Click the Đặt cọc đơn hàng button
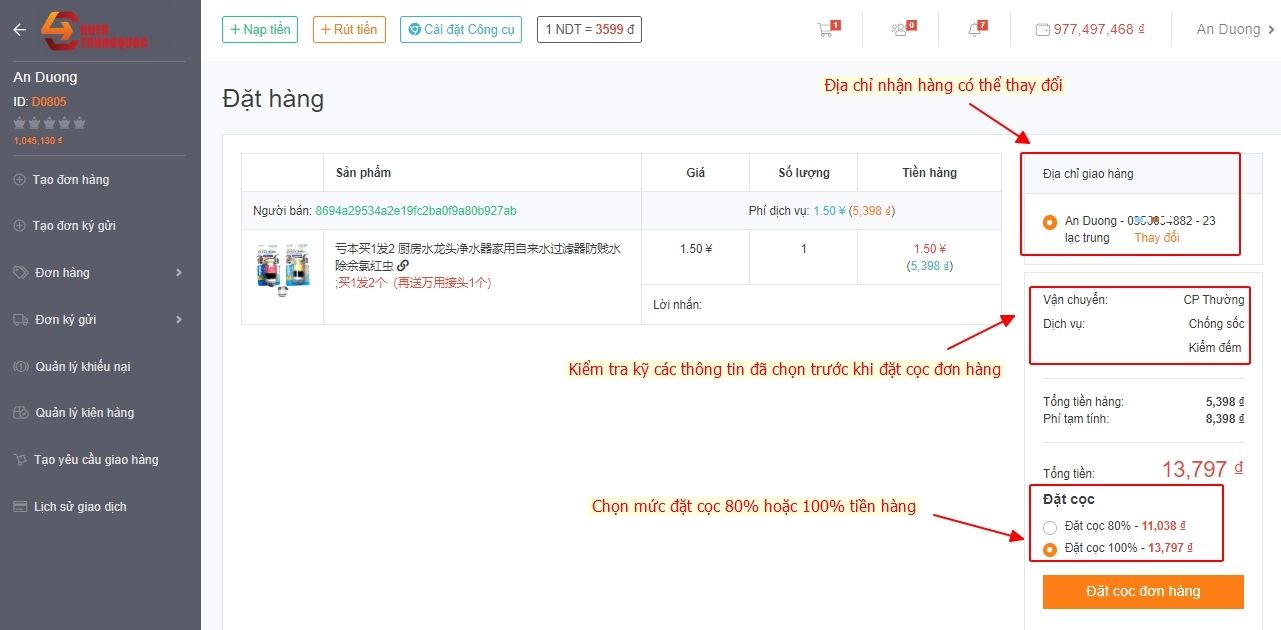This screenshot has height=630, width=1281. [x=1143, y=591]
